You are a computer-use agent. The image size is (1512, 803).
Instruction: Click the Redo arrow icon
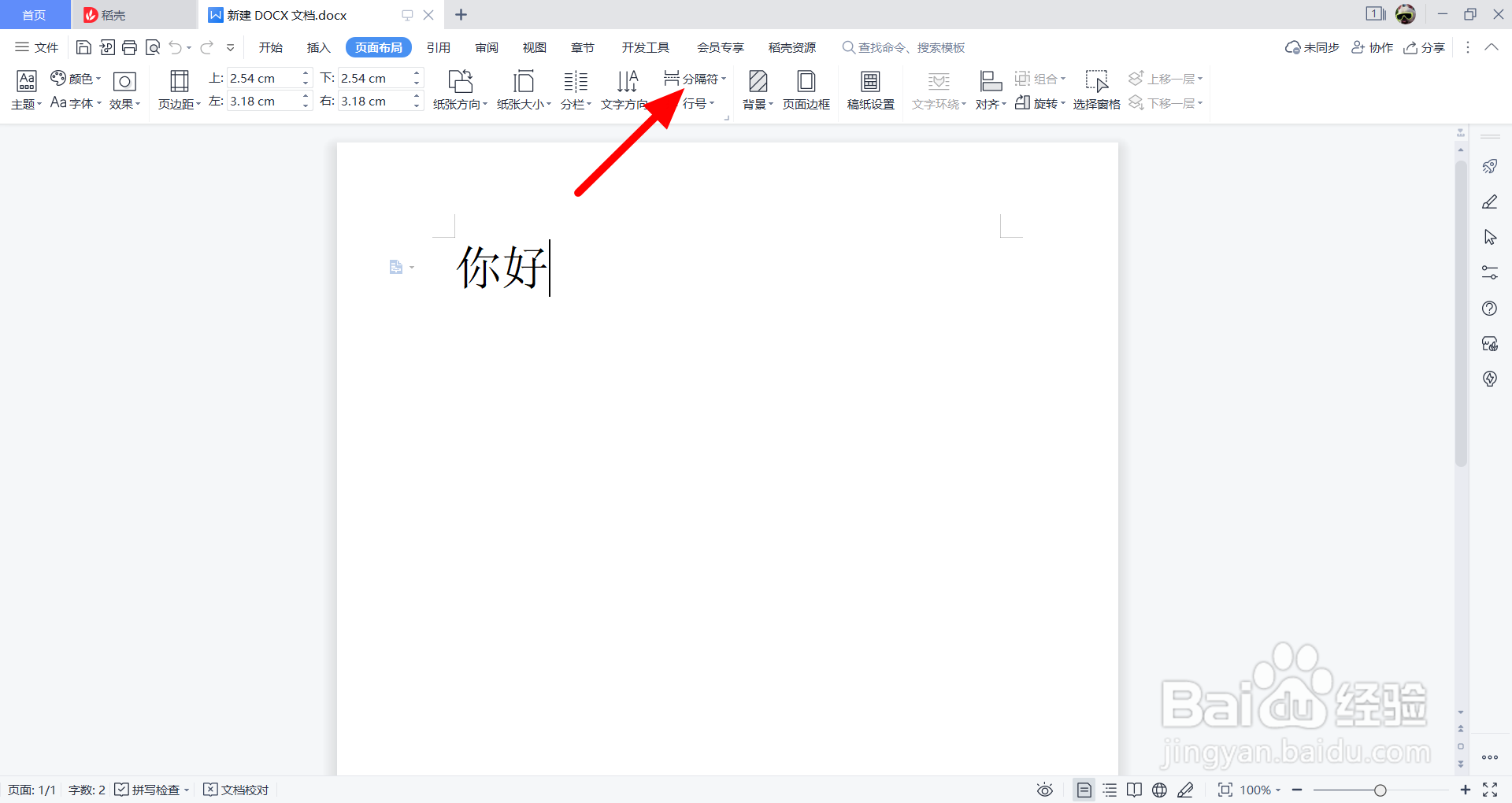point(206,47)
